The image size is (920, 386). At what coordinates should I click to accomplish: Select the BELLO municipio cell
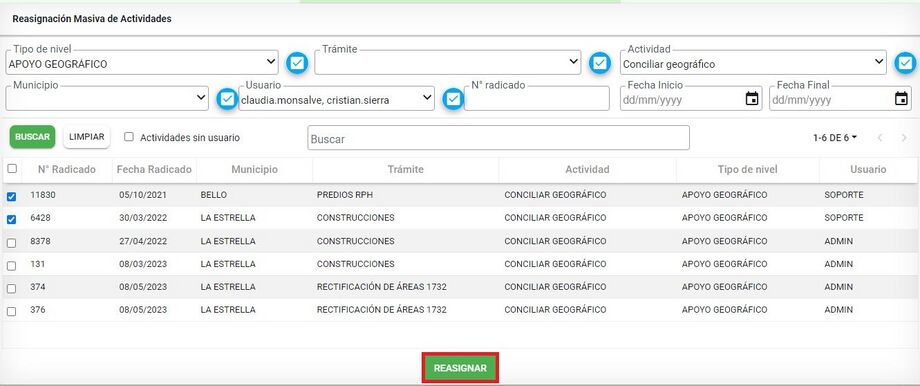click(x=214, y=195)
